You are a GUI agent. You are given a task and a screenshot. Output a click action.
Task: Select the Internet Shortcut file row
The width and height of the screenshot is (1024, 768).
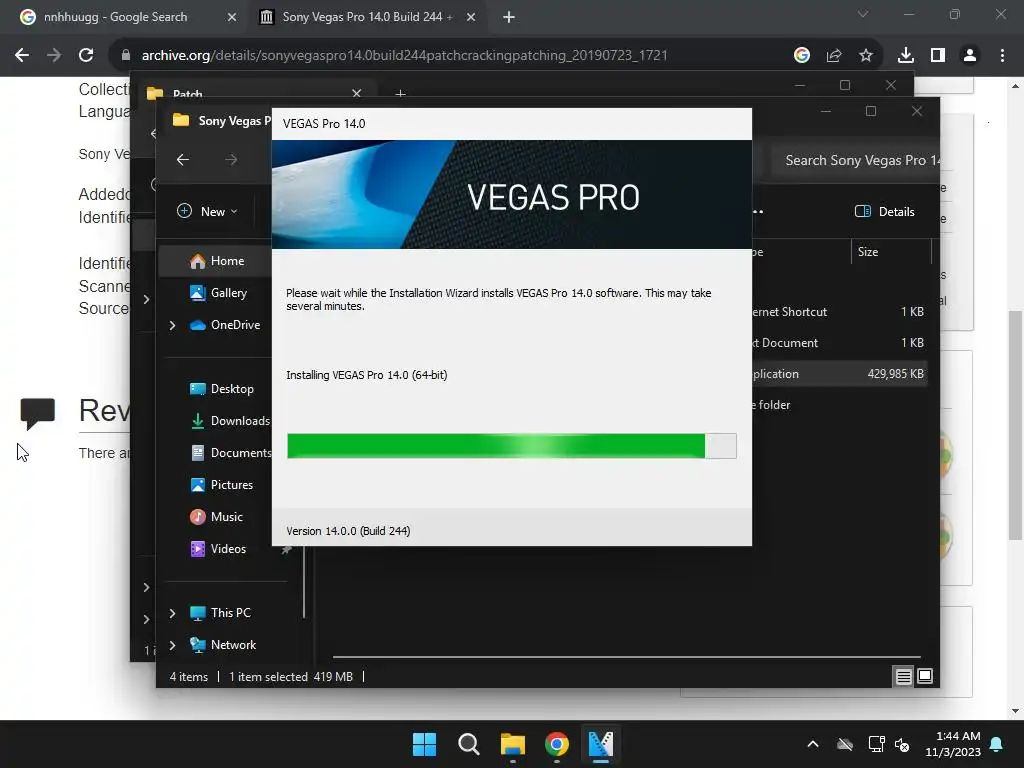839,312
